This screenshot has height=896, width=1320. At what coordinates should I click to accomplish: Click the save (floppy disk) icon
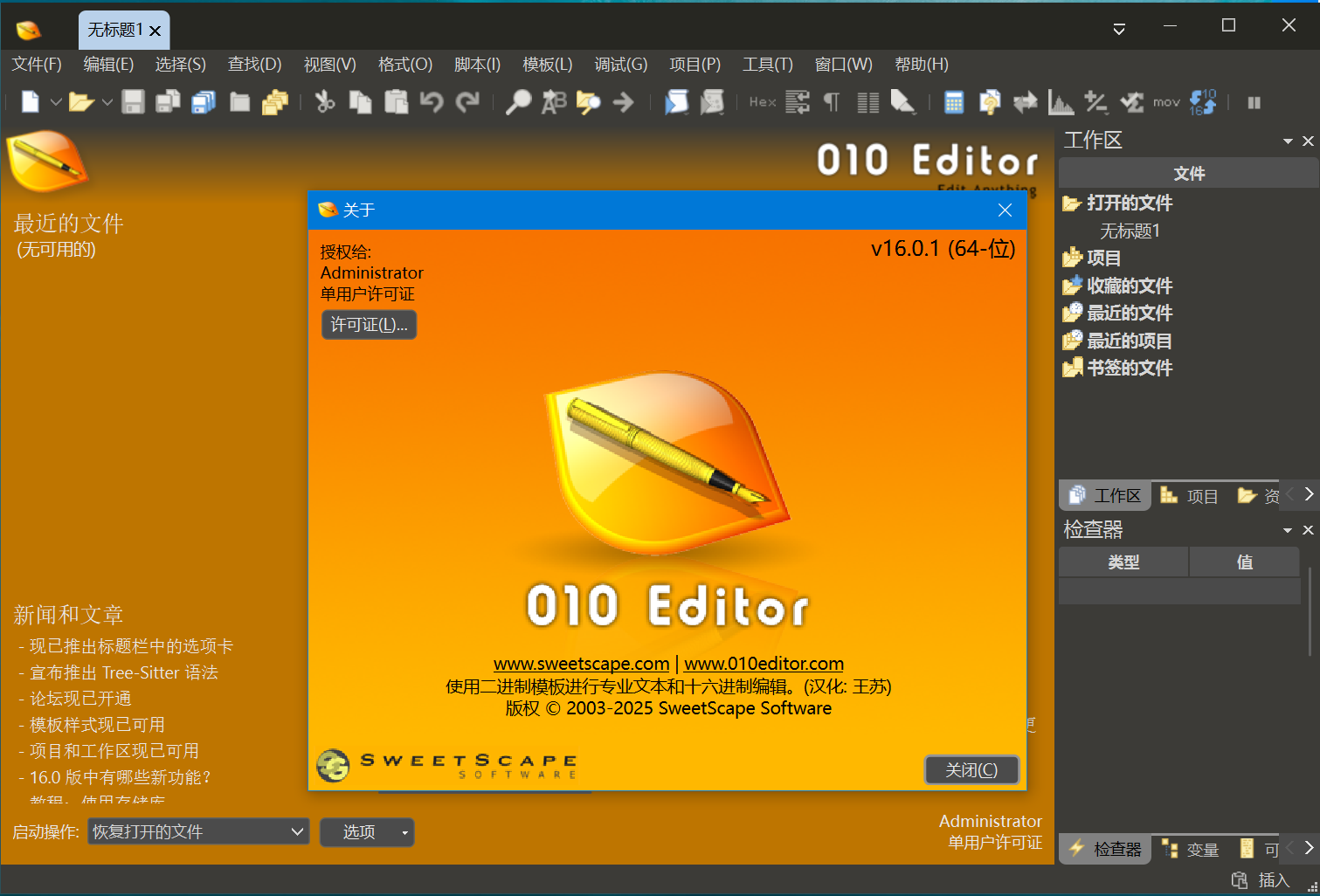coord(133,102)
